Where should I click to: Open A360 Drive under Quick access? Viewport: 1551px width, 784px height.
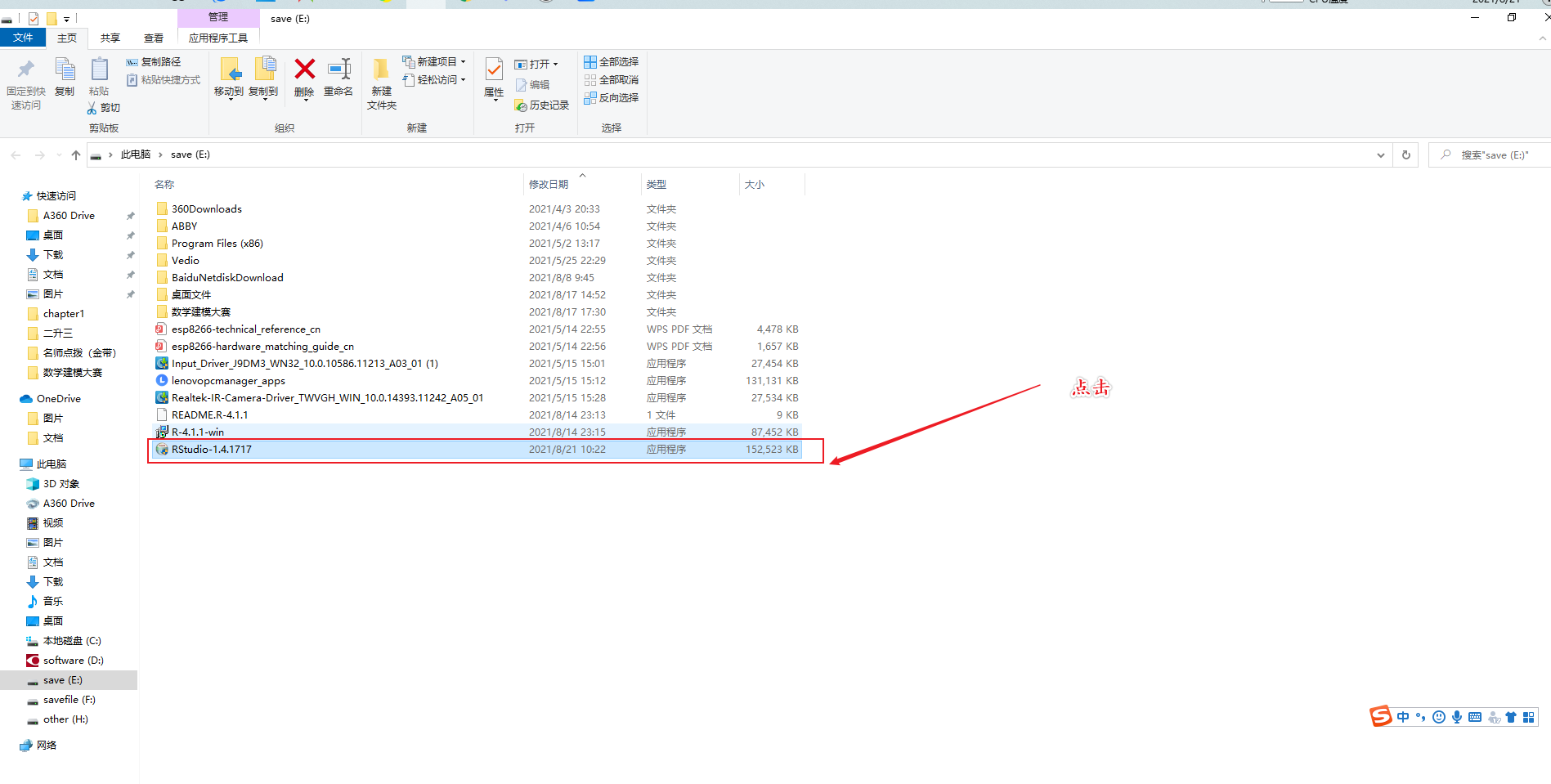click(69, 216)
